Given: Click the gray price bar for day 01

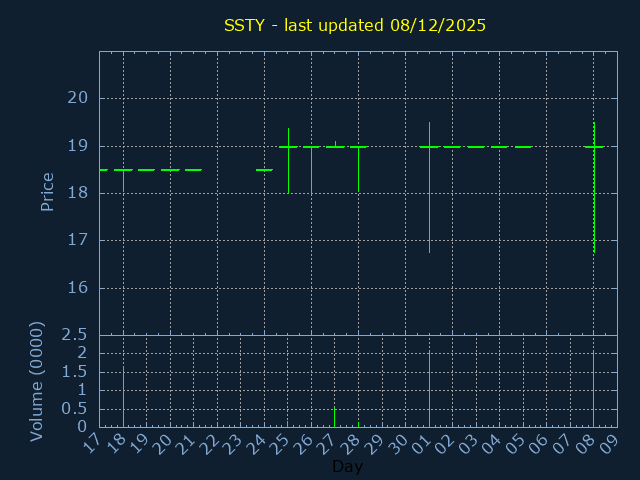Looking at the screenshot, I should coord(429,200).
